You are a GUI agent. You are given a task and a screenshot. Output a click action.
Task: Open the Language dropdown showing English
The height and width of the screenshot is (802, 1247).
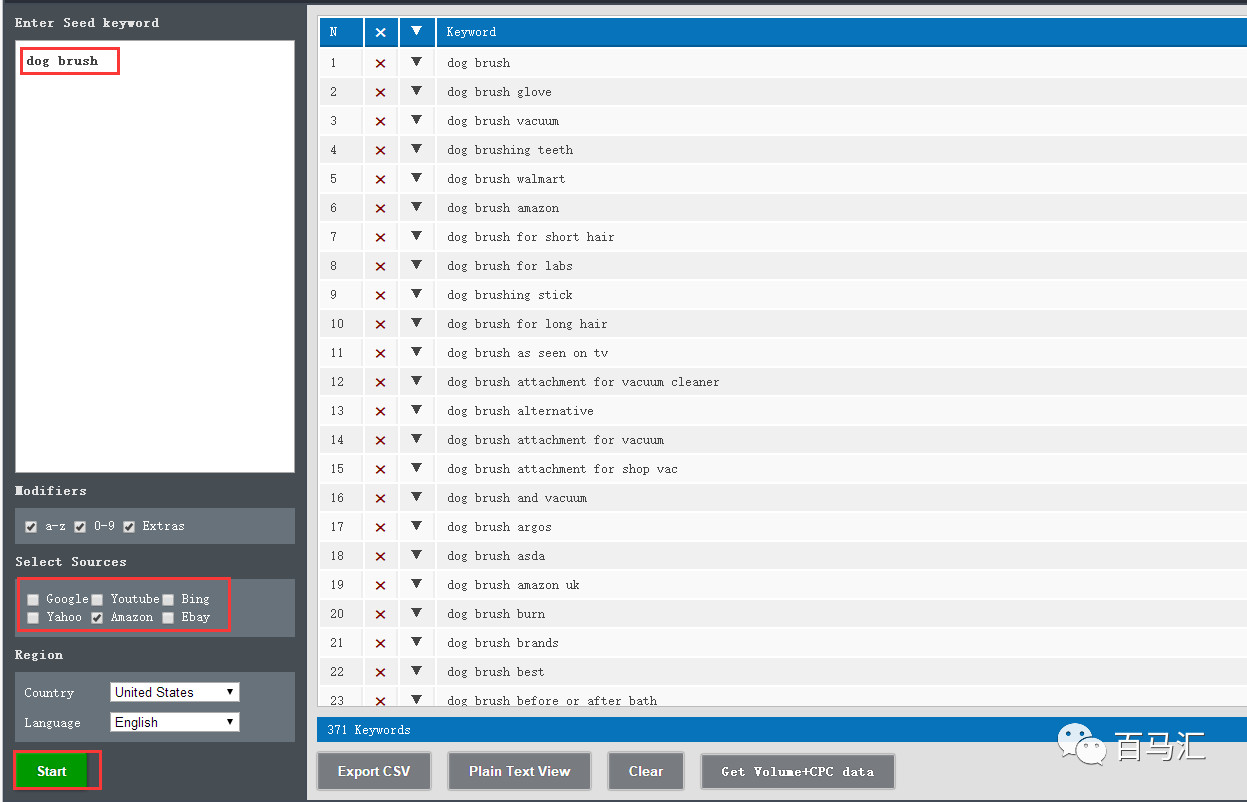174,722
